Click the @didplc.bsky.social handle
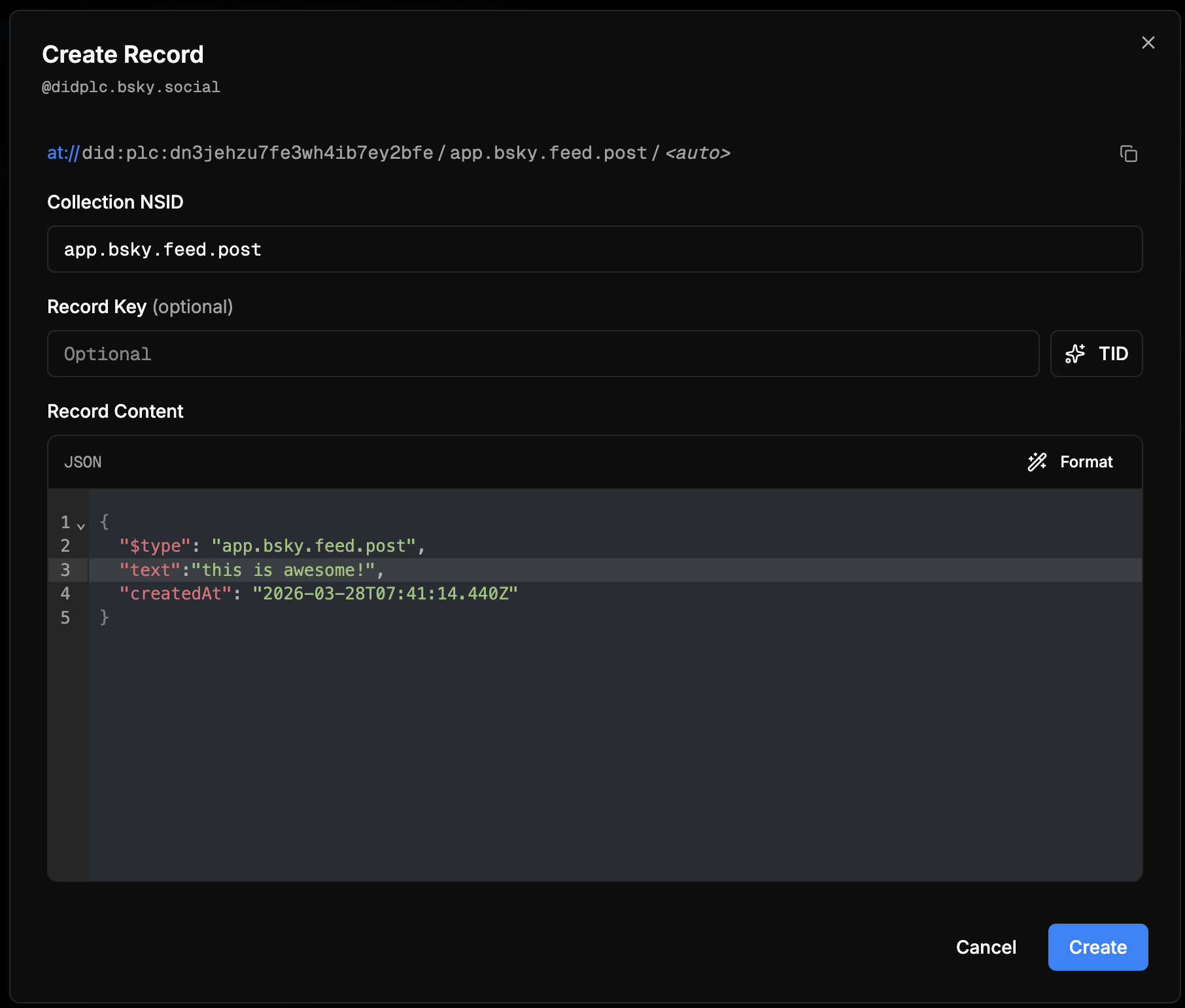The width and height of the screenshot is (1185, 1008). click(131, 87)
